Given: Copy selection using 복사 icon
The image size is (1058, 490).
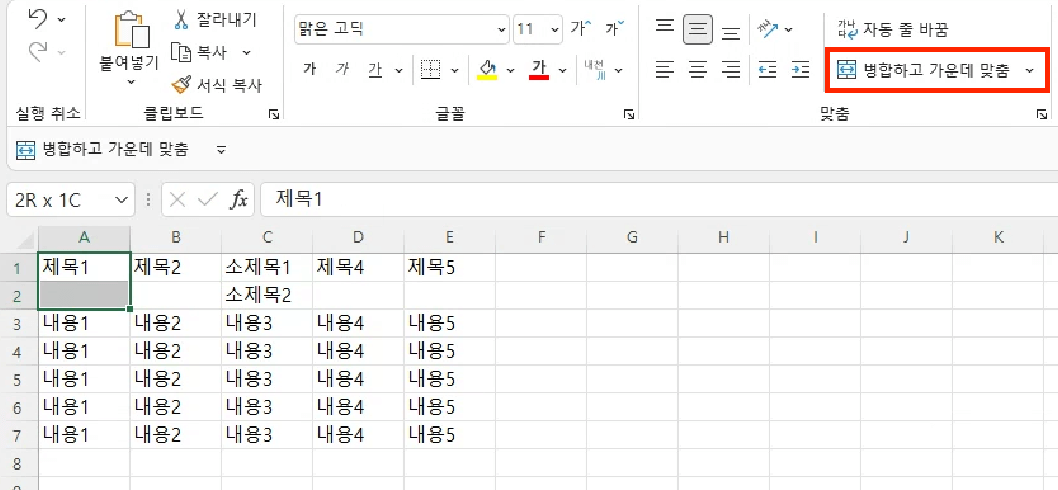Looking at the screenshot, I should pos(181,52).
